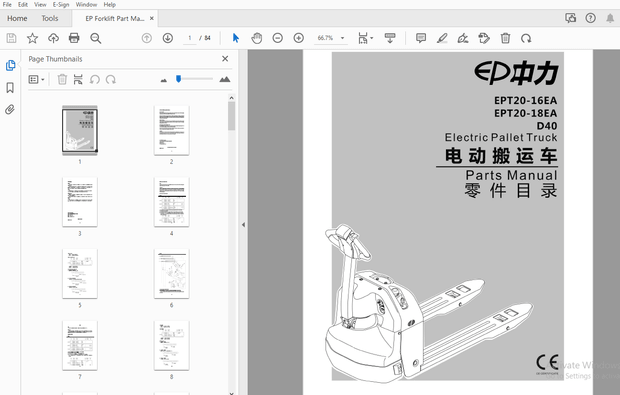Click the stamp tool icon
The height and width of the screenshot is (395, 620).
pos(484,38)
